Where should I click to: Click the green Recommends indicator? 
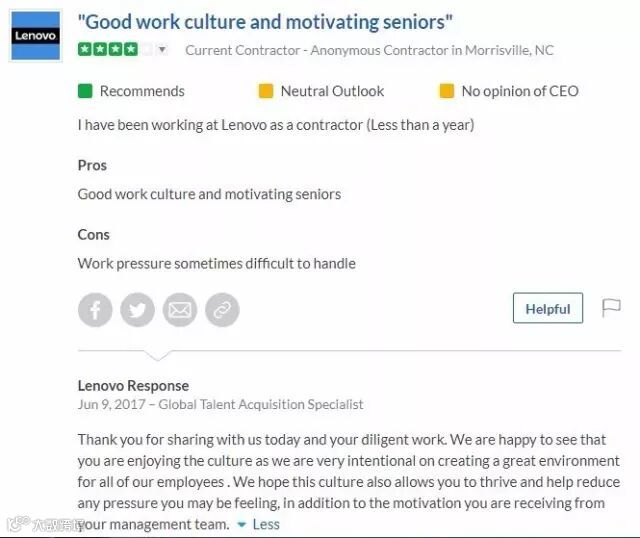pyautogui.click(x=85, y=91)
